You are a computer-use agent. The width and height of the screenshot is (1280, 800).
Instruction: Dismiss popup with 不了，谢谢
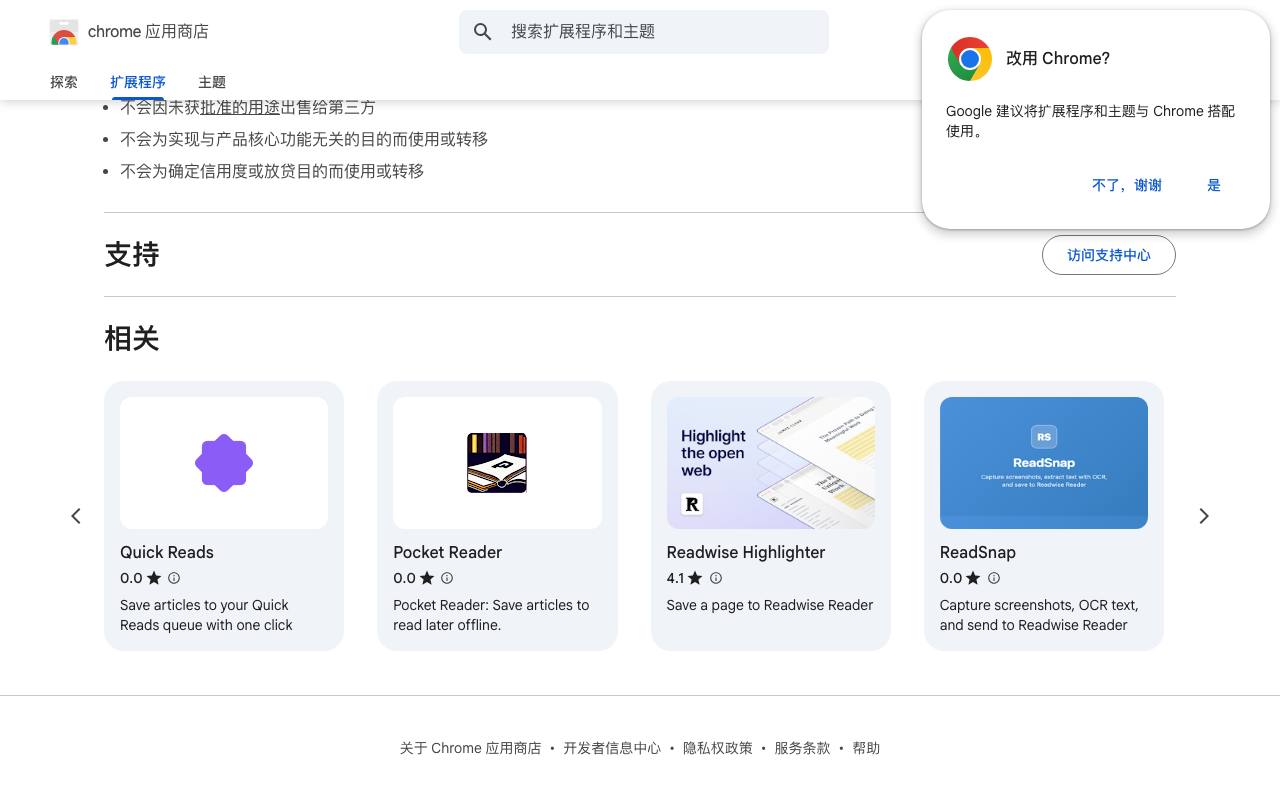(1127, 185)
